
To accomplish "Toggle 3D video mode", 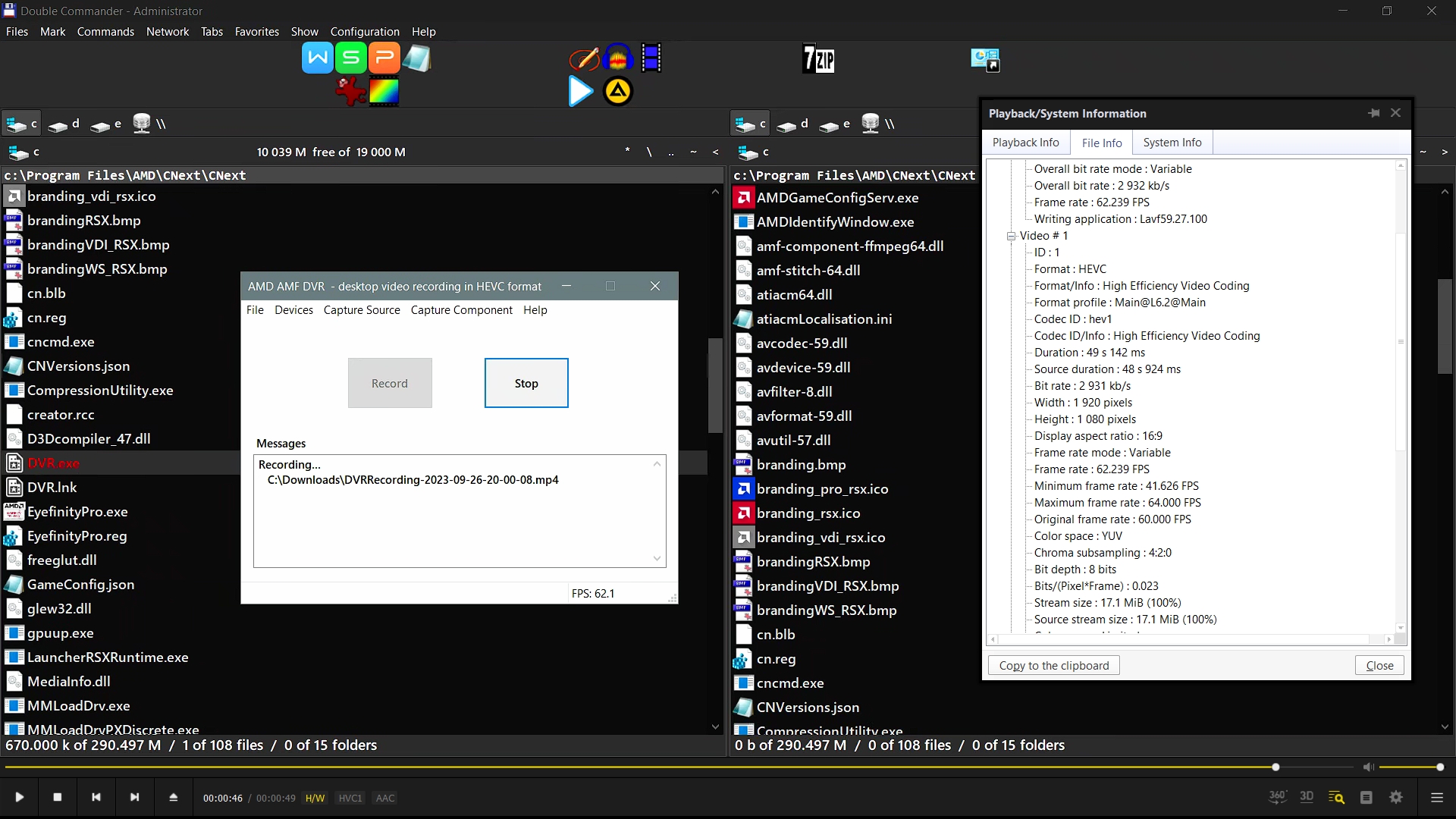I will click(x=1307, y=797).
